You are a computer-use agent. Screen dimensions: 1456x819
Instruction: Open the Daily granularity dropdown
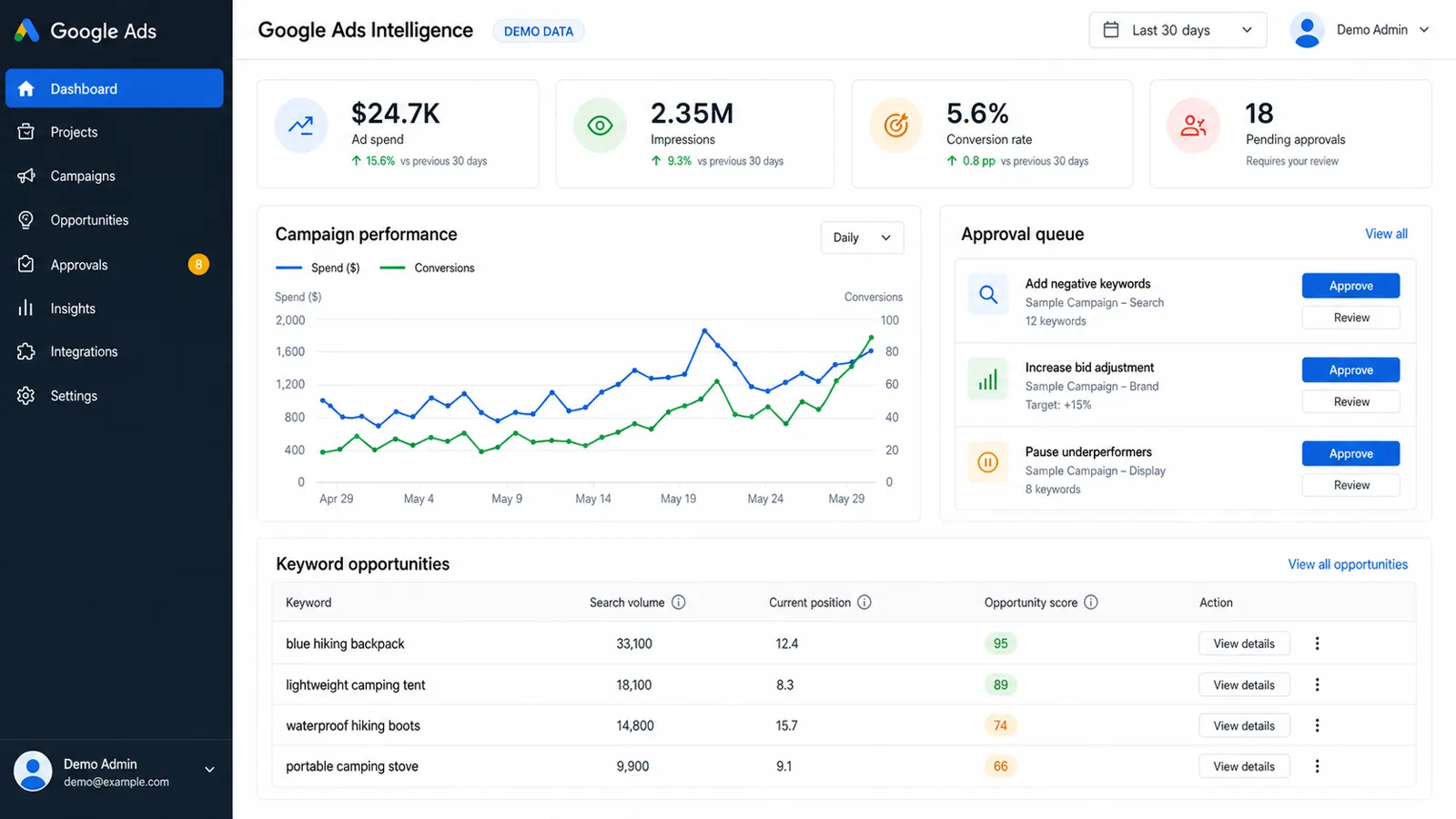(x=862, y=238)
